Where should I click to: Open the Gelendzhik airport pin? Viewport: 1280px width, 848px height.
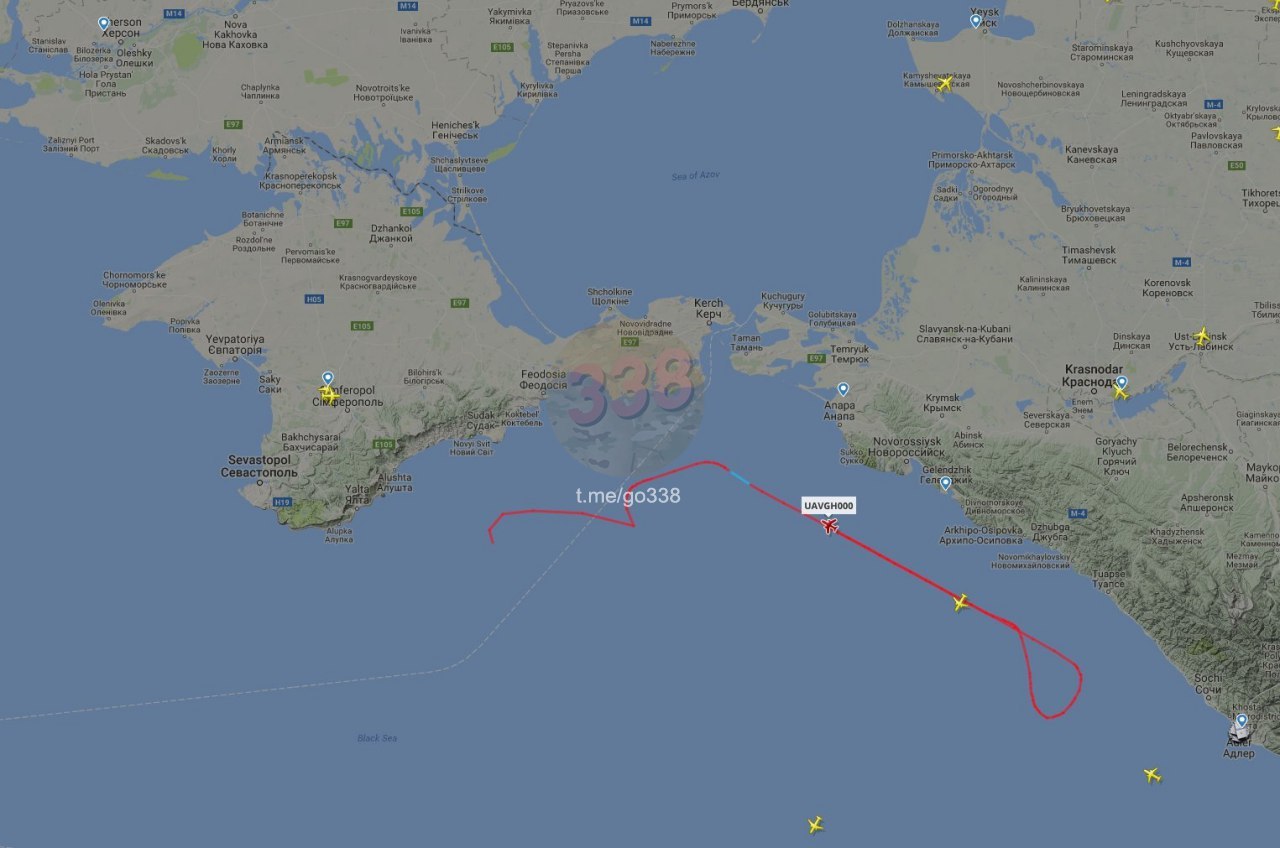[945, 483]
